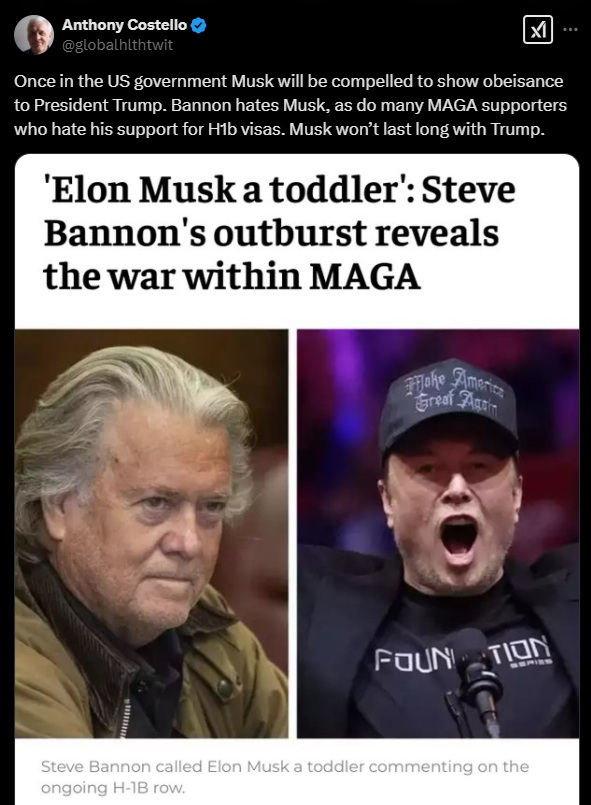
Task: Click the FOUNDATION text on the shirt
Action: tap(462, 658)
